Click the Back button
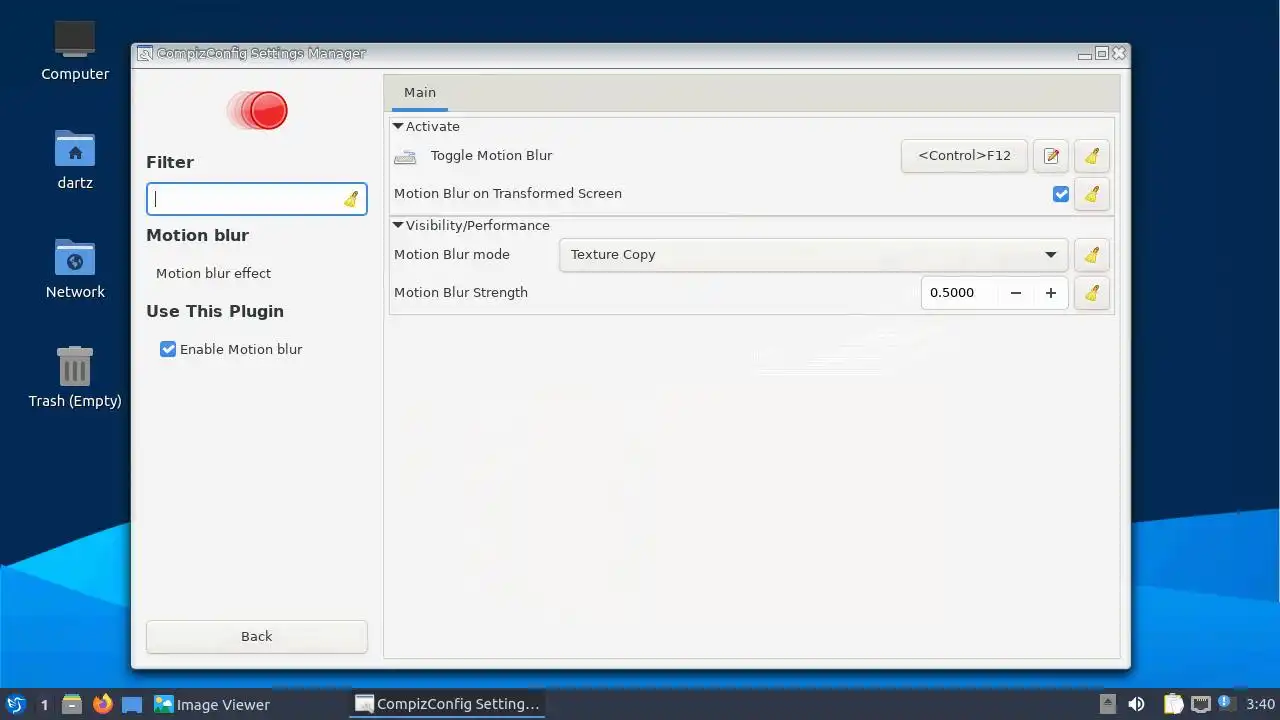The image size is (1280, 720). (257, 636)
